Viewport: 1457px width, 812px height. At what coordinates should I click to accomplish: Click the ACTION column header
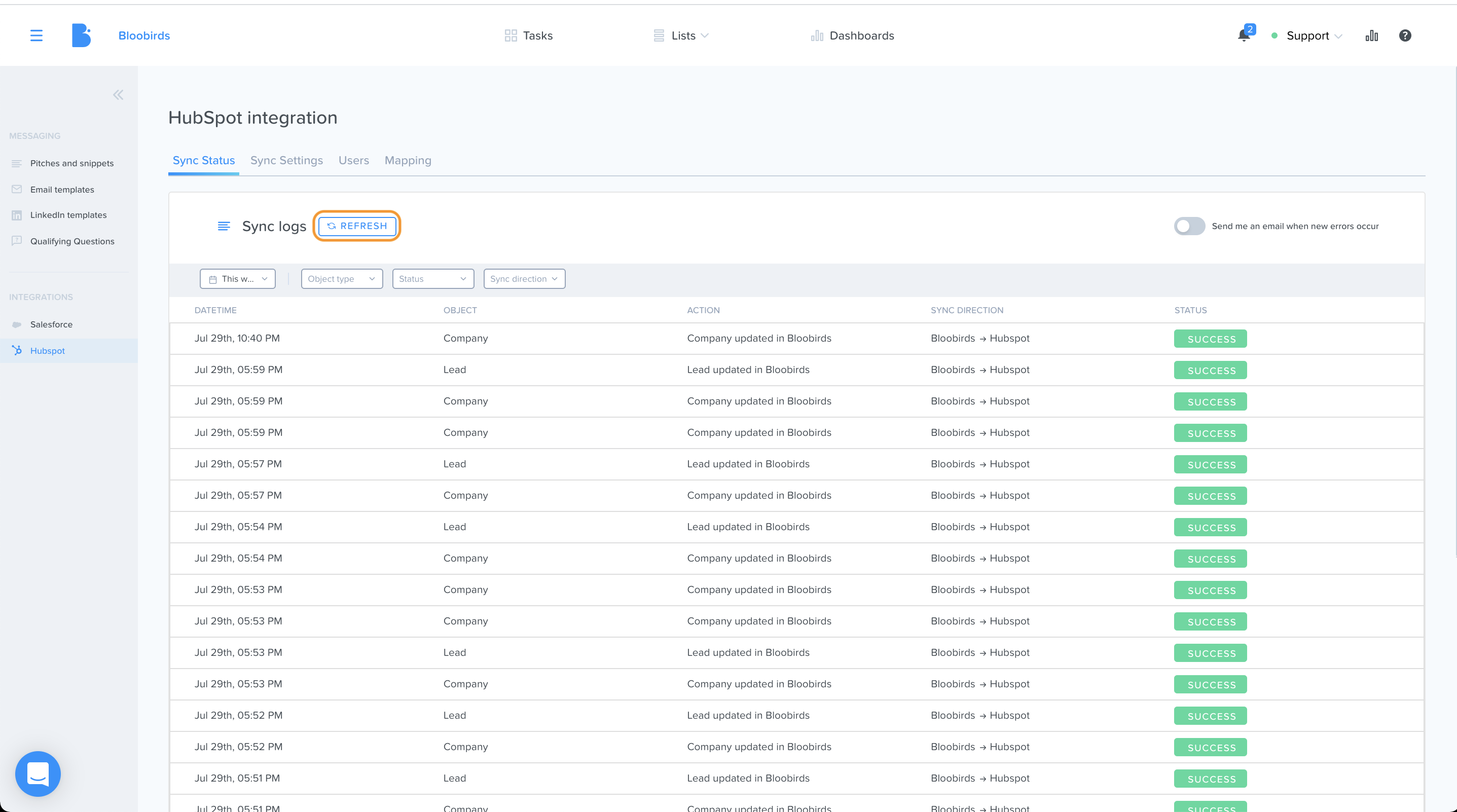click(x=703, y=310)
